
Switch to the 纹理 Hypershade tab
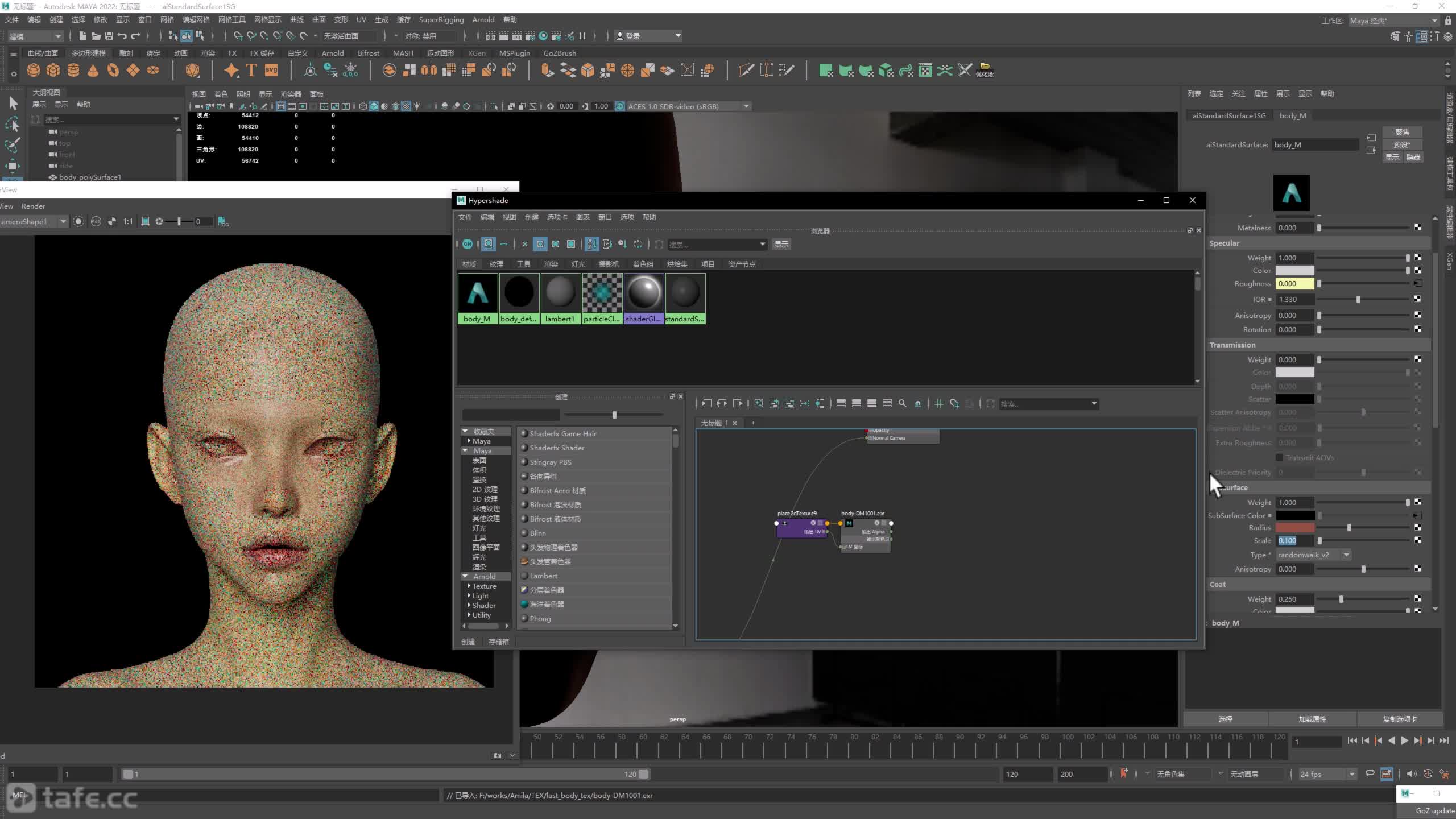[x=496, y=264]
